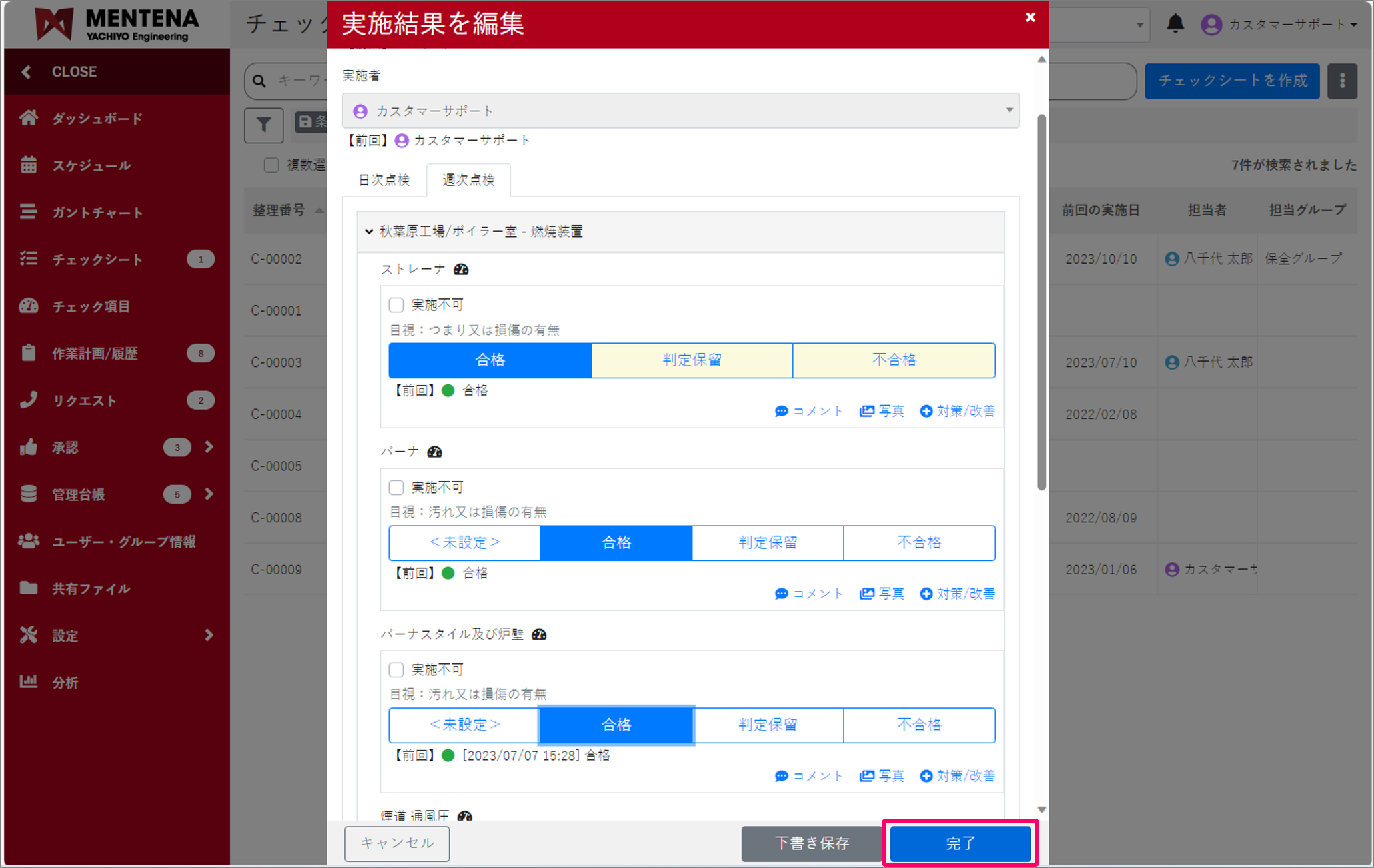Check 実施不可 for バーナ
This screenshot has height=868, width=1374.
396,488
